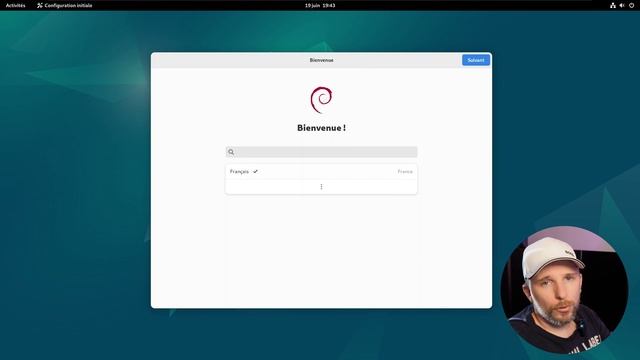Click the webcam overlay circle
This screenshot has height=360, width=640.
pos(564,290)
